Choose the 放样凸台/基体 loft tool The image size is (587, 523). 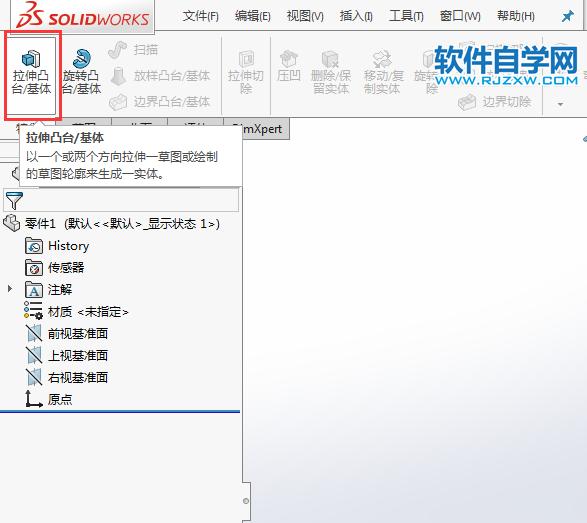point(160,76)
